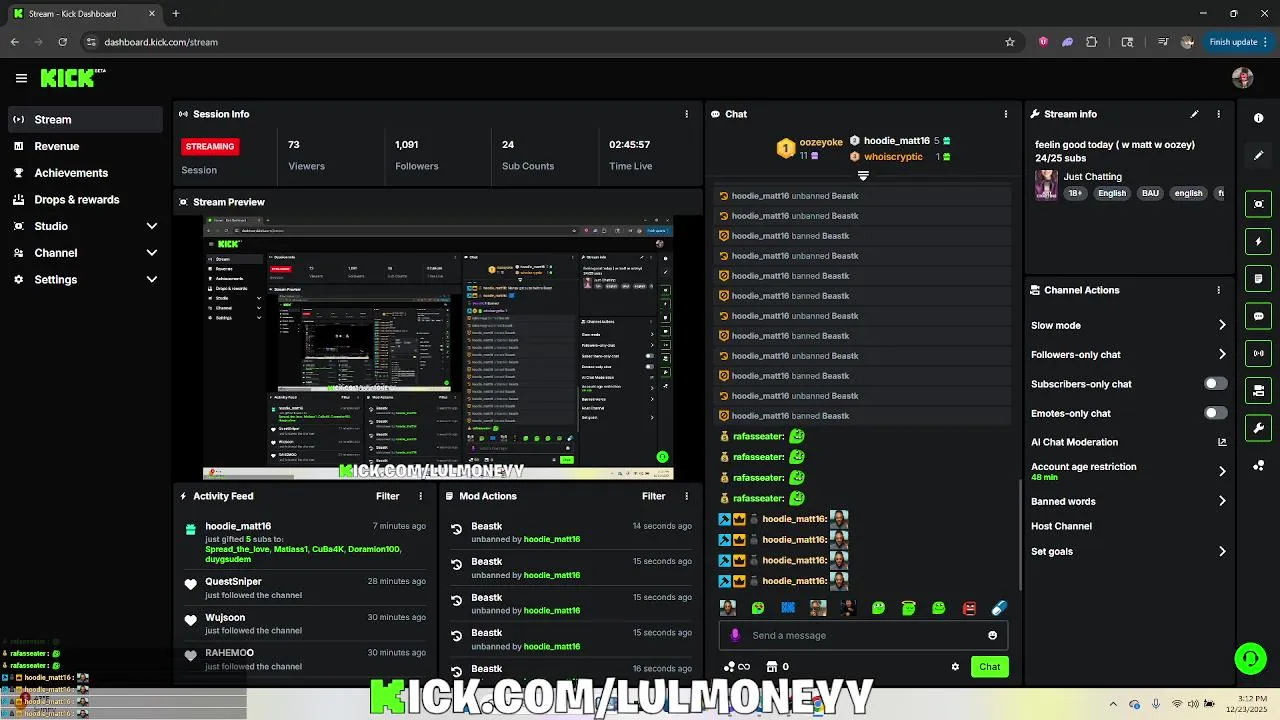1280x720 pixels.
Task: Open AI Chat Moderation external link icon
Action: point(1222,442)
